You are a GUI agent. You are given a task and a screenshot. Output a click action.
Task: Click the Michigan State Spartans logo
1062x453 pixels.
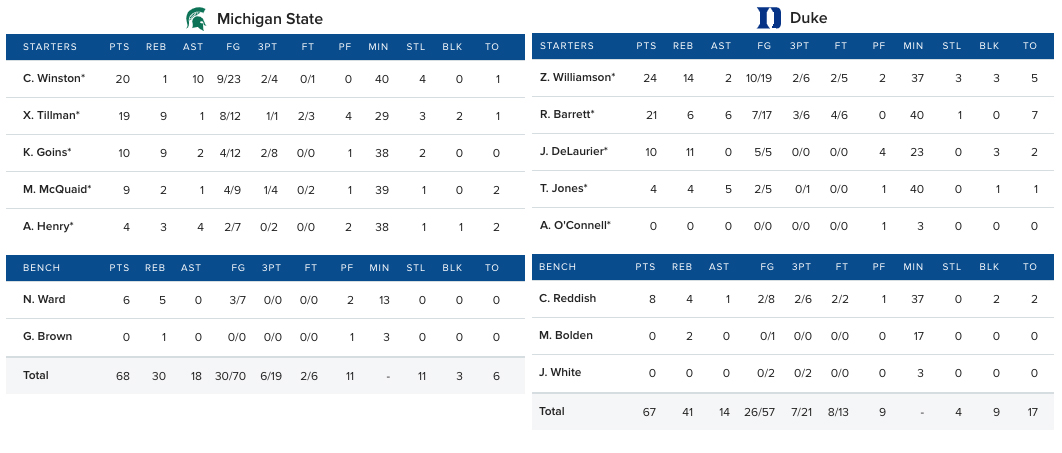point(197,18)
